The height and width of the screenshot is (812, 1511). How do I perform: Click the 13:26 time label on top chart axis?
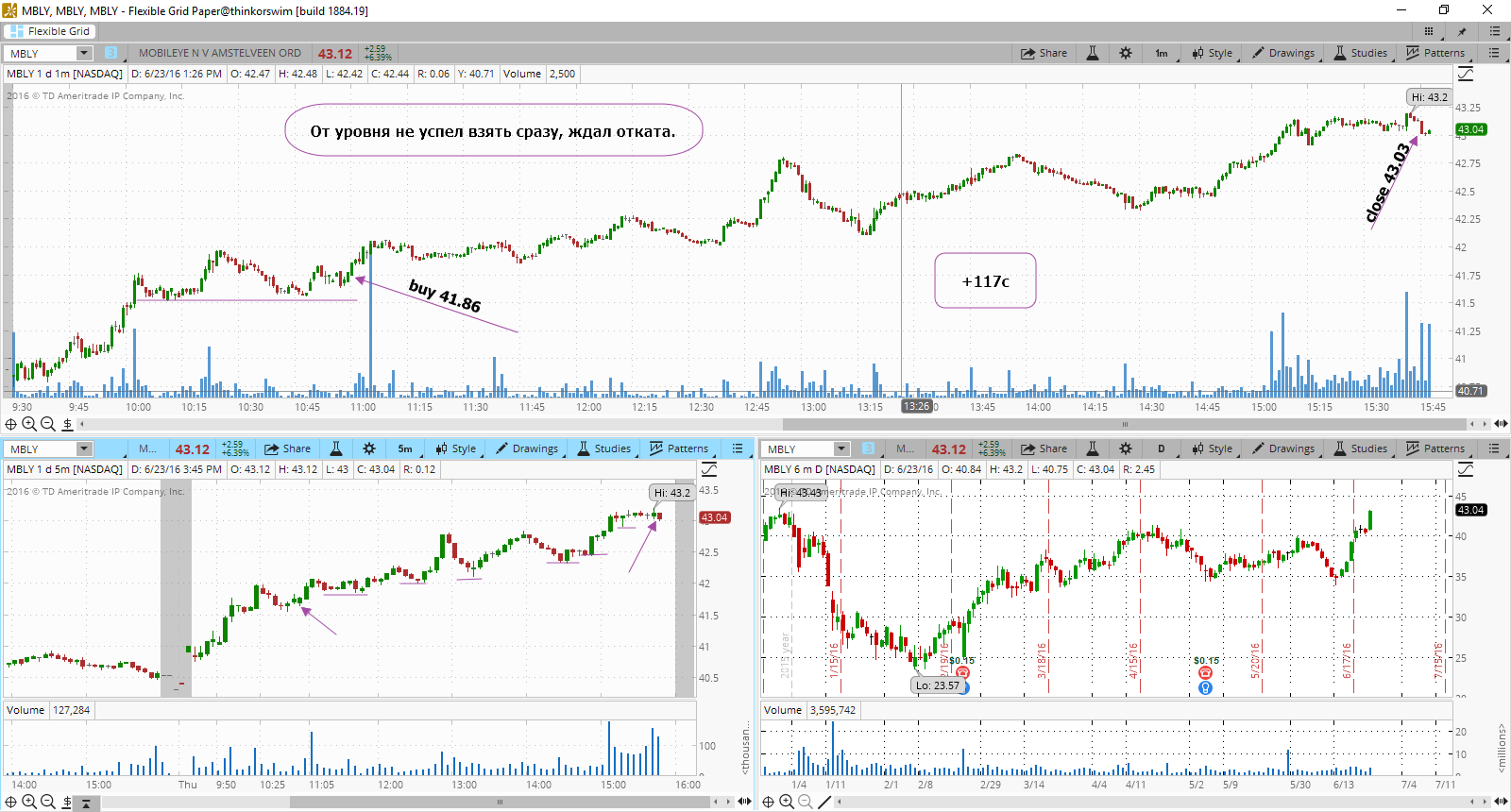[916, 406]
